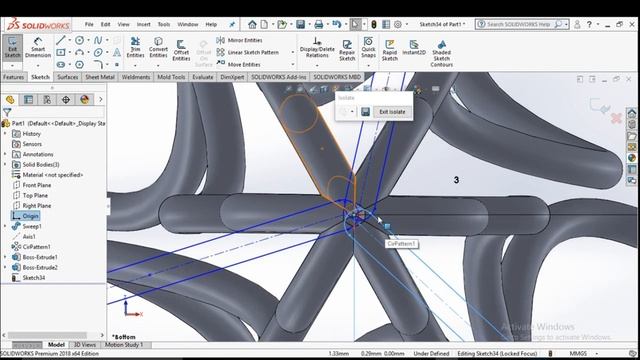Toggle Shaded Sketch Contours

pyautogui.click(x=441, y=53)
